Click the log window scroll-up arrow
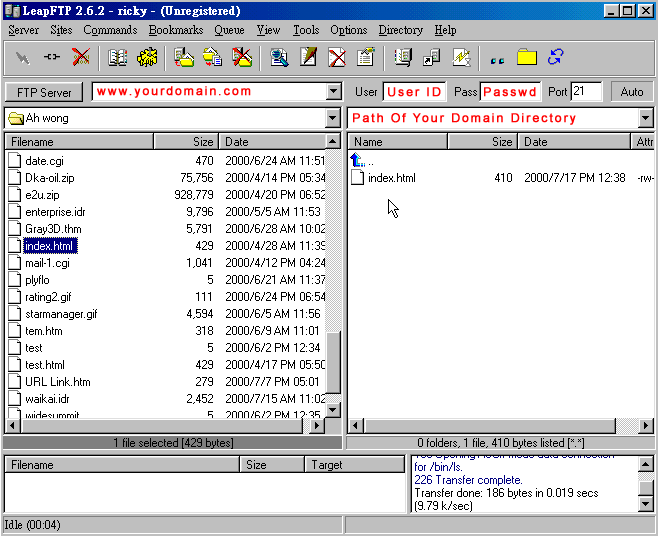 click(x=645, y=464)
